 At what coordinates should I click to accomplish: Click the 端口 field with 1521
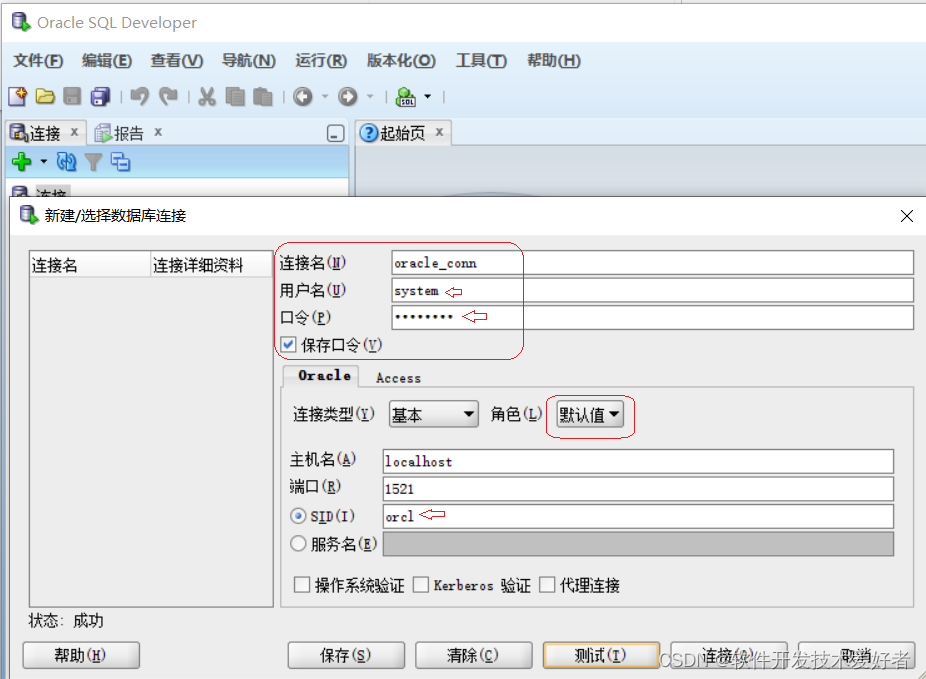click(x=638, y=489)
